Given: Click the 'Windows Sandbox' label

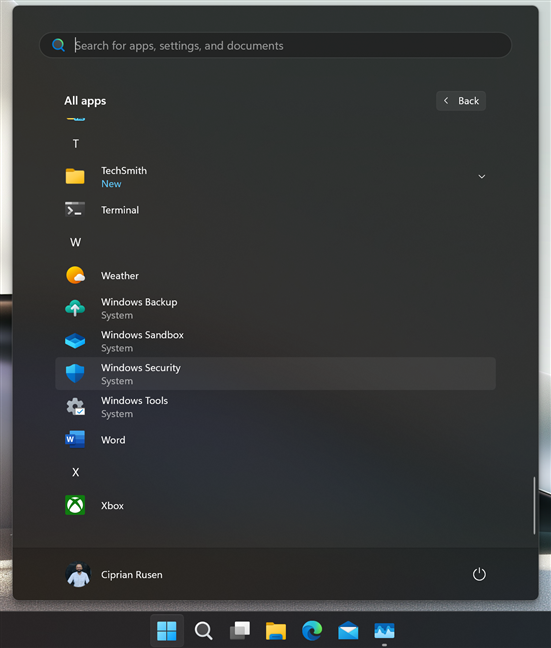Looking at the screenshot, I should coord(143,335).
